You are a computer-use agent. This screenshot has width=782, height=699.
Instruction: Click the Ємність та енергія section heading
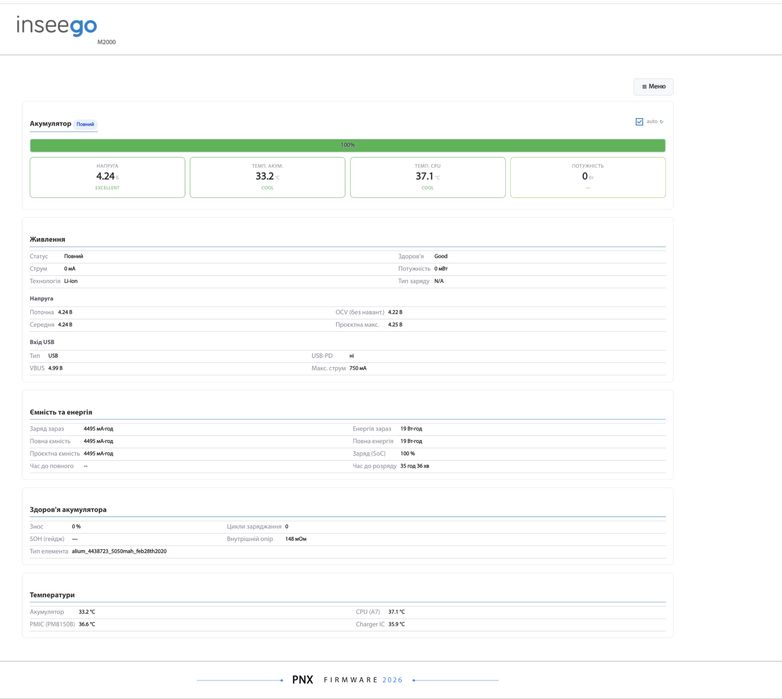pos(61,412)
